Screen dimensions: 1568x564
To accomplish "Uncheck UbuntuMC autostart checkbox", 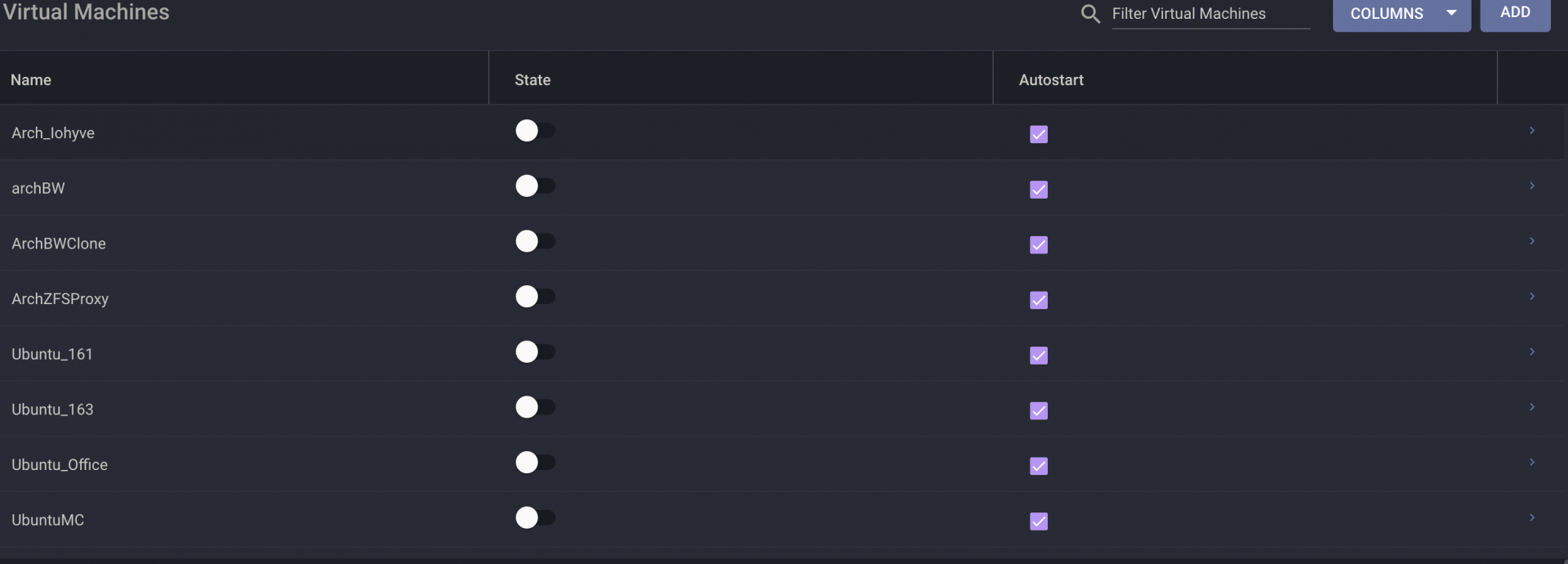I will 1039,521.
